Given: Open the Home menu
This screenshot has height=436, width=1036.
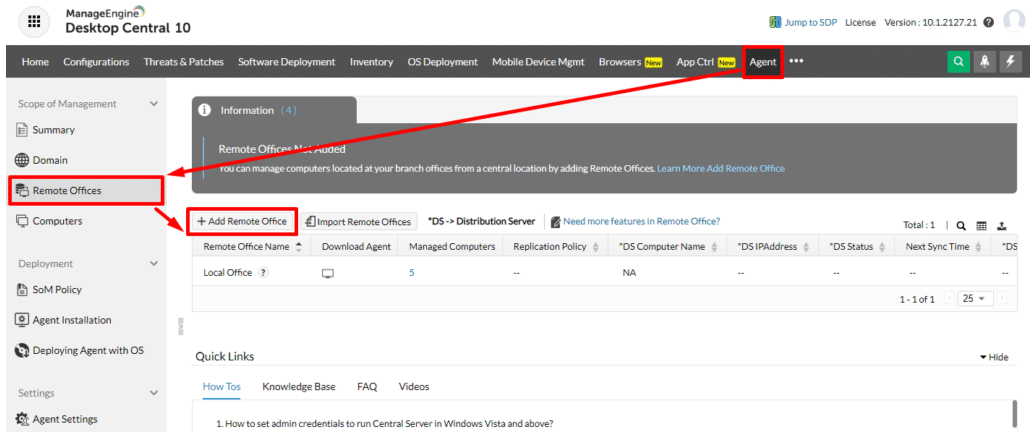Looking at the screenshot, I should pyautogui.click(x=35, y=61).
